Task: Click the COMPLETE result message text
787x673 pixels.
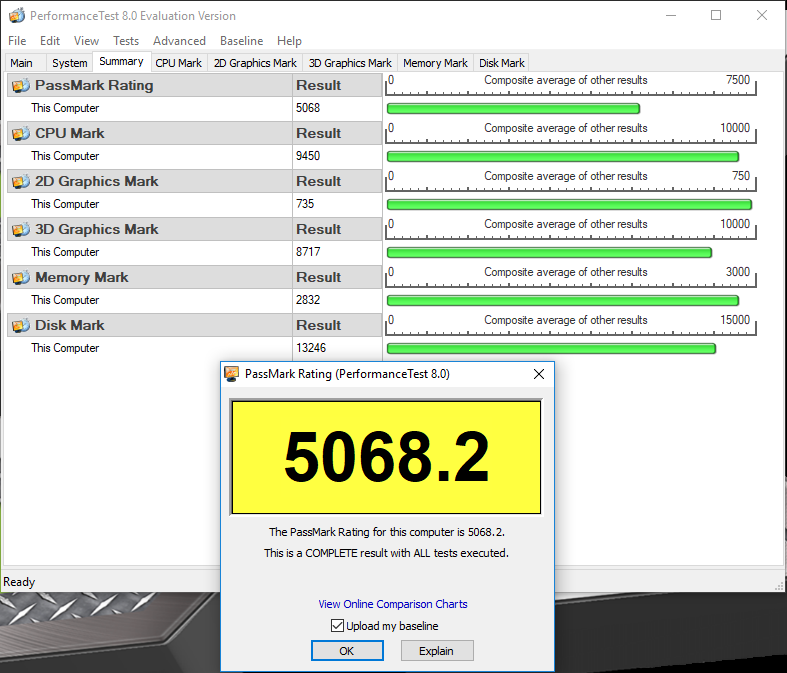Action: [x=386, y=553]
